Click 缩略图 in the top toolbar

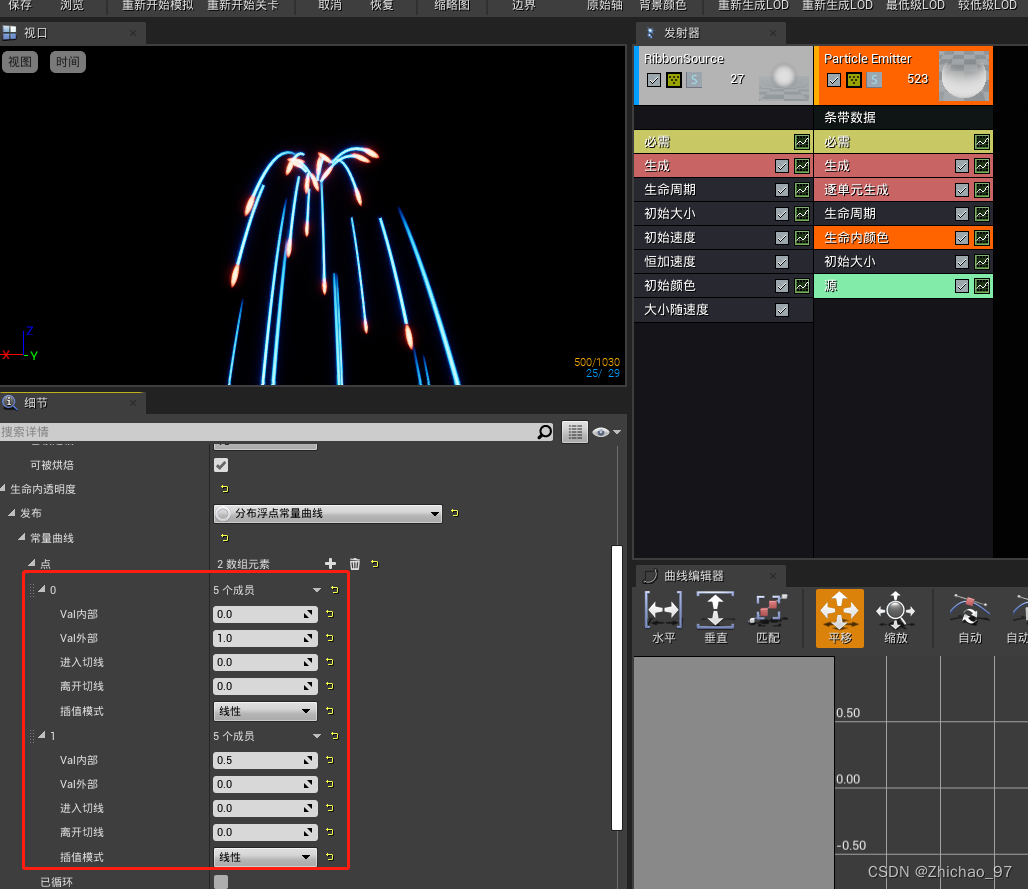point(452,6)
